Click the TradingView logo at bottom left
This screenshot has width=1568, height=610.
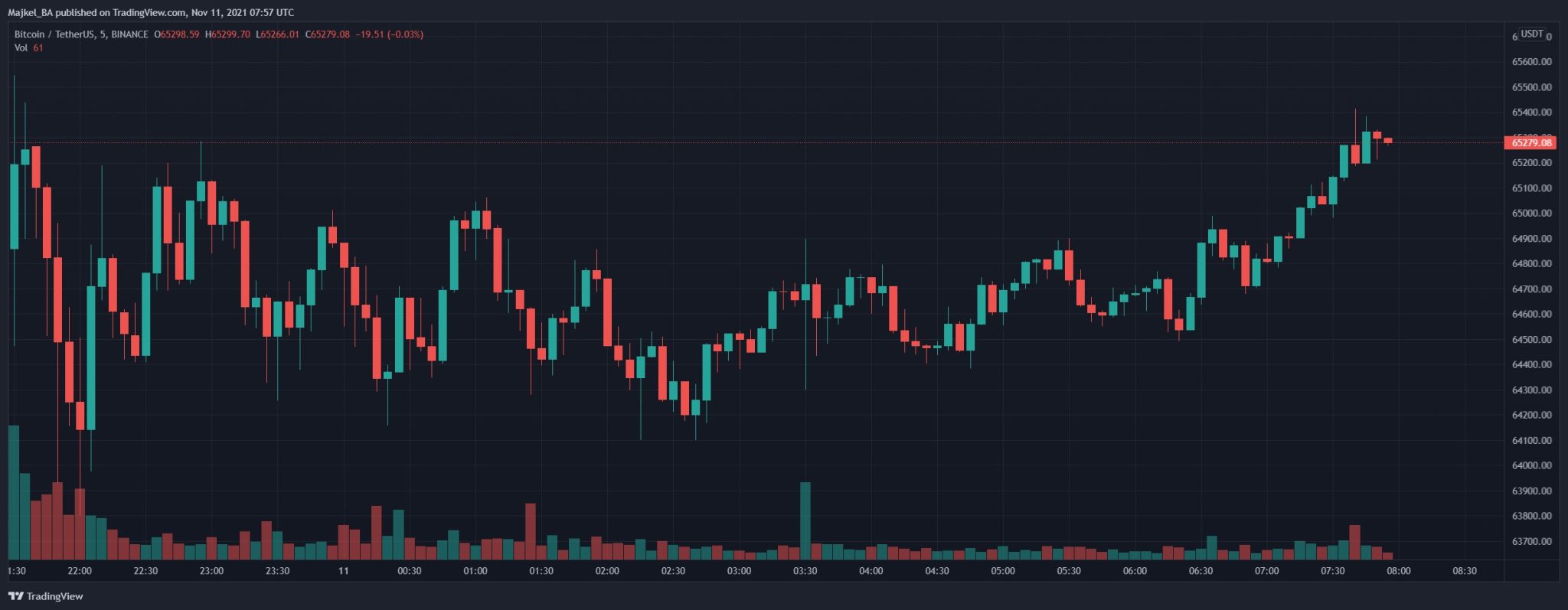coord(46,596)
